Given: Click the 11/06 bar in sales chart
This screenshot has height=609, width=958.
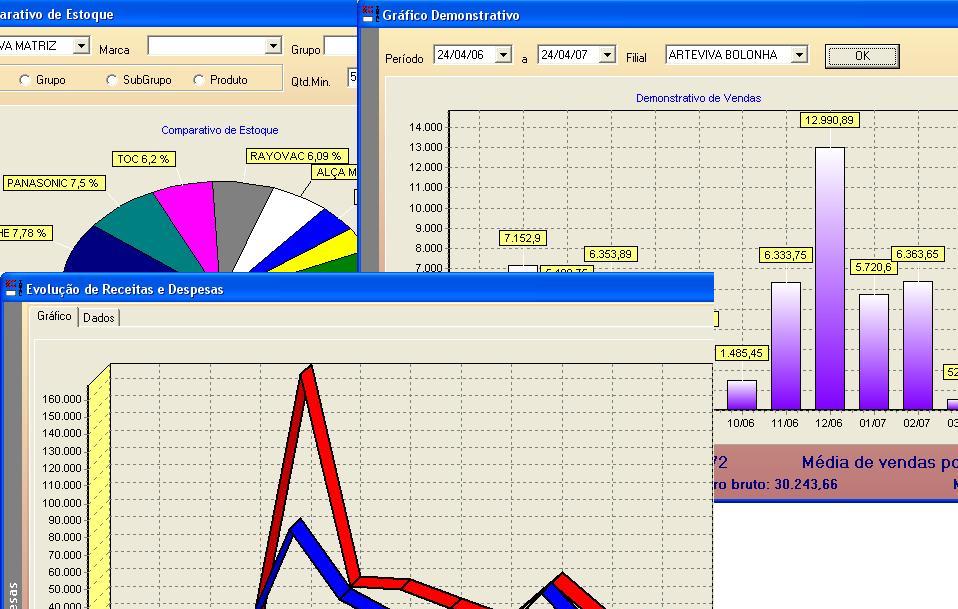Looking at the screenshot, I should [x=785, y=345].
